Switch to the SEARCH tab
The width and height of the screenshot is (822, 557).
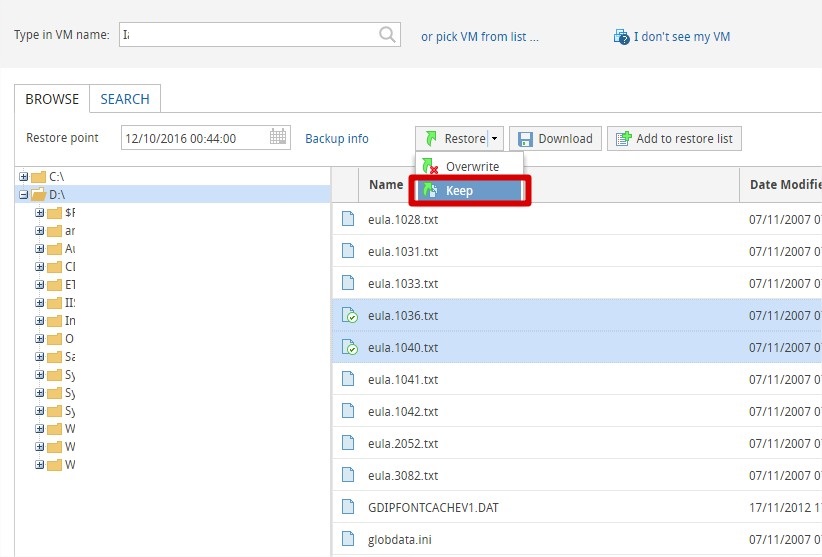point(125,99)
